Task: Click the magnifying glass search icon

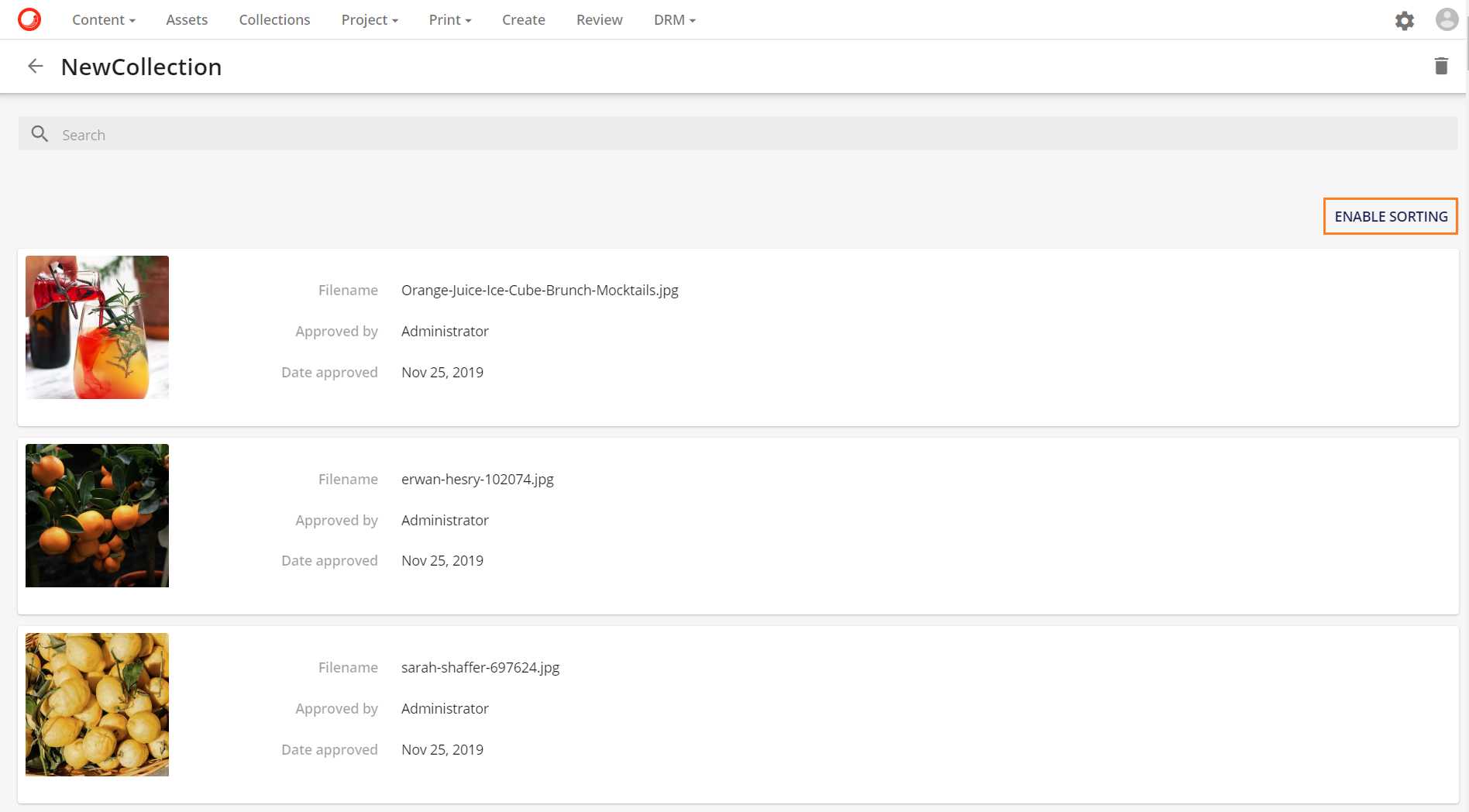Action: tap(40, 133)
